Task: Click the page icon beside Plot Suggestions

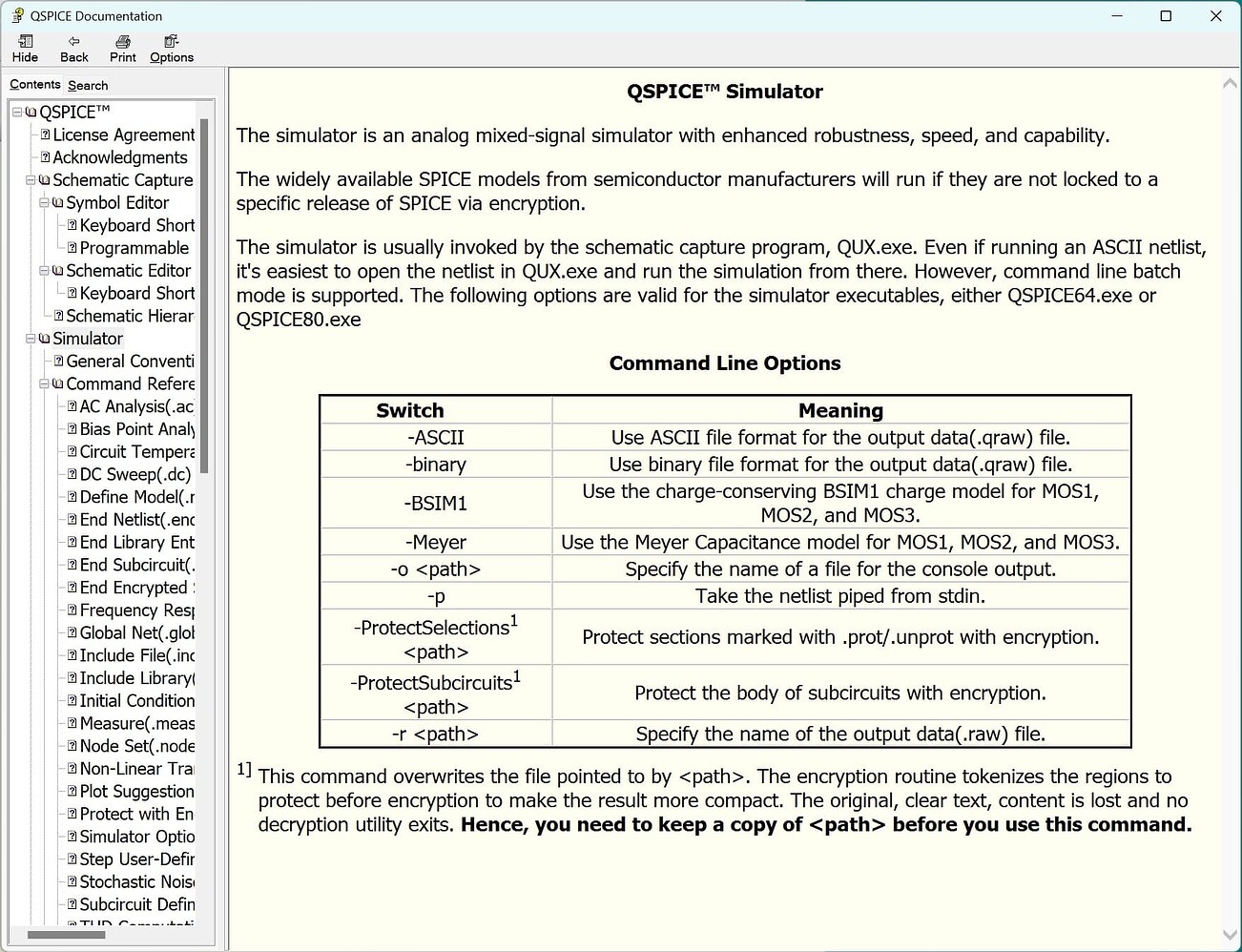Action: (x=72, y=791)
